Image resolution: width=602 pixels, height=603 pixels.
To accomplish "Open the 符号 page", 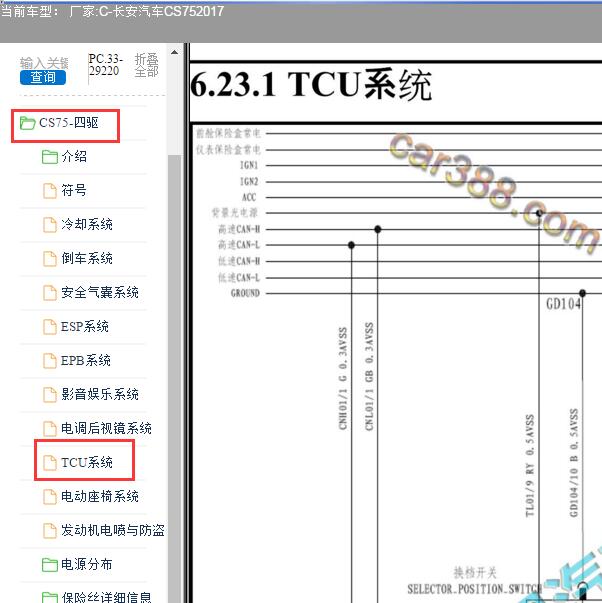I will (74, 190).
